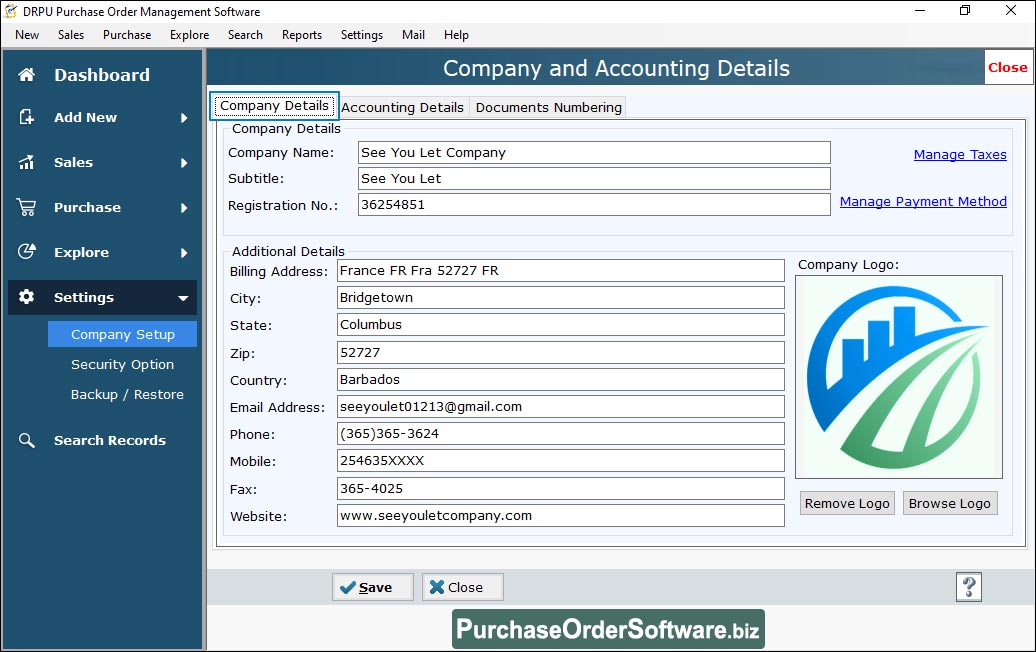Expand the Explore submenu arrow
This screenshot has height=652, width=1036.
tap(184, 252)
